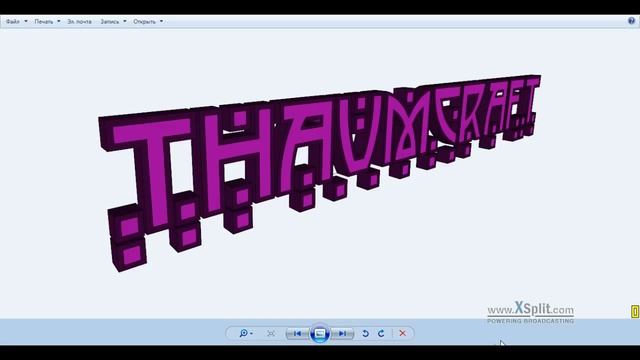Rotate image counterclockwise
The height and width of the screenshot is (360, 640).
366,333
